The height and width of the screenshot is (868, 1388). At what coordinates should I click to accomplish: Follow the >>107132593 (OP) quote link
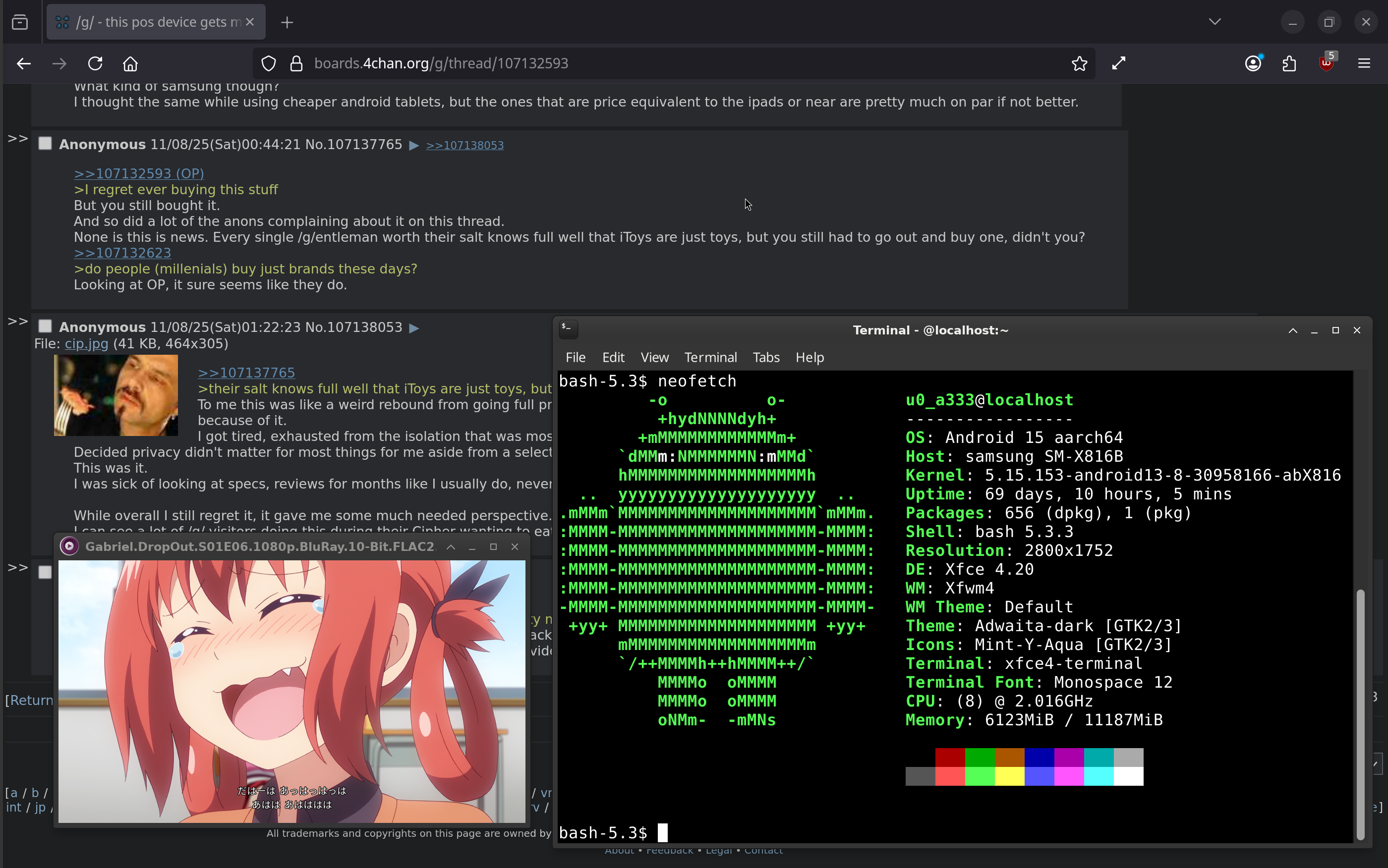(x=138, y=173)
